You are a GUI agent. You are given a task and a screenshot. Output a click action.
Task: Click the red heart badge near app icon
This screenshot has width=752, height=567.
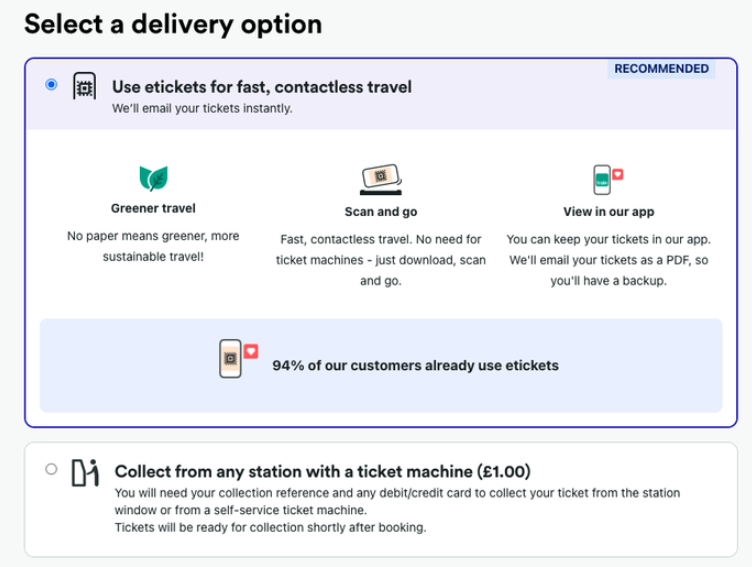point(618,174)
